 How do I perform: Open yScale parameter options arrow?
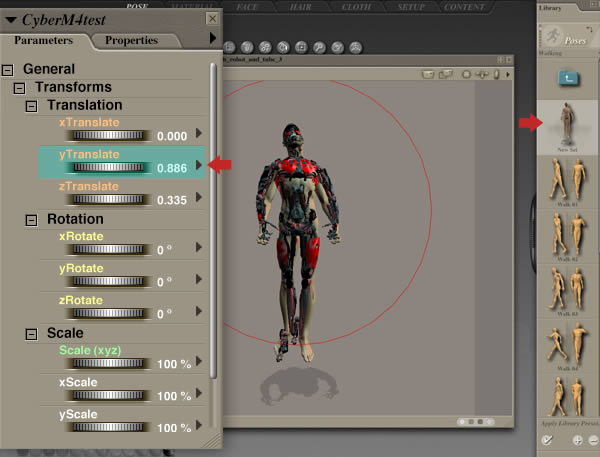tap(199, 425)
